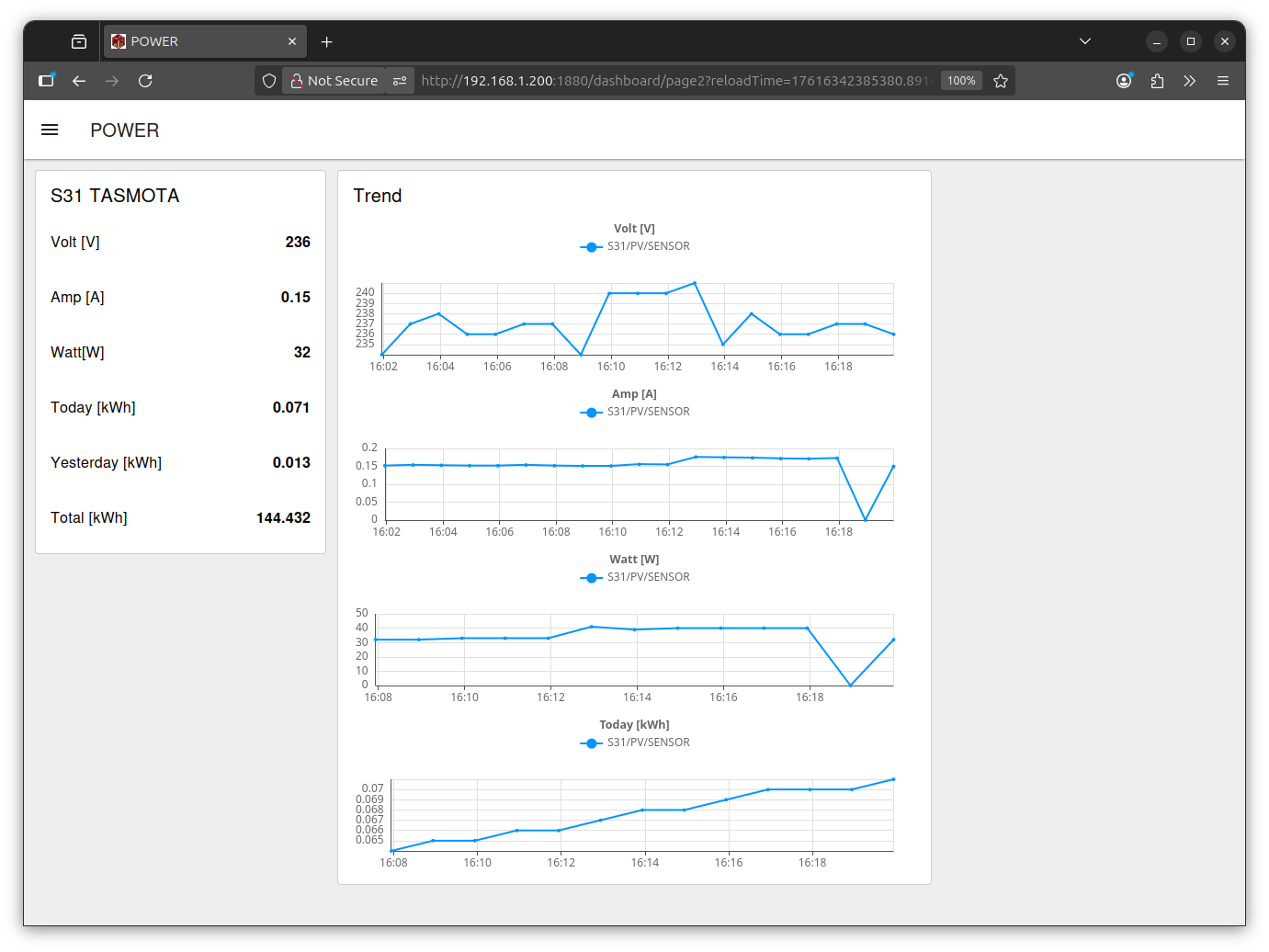Select the POWER browser tab
Screen dimensions: 1269x952
point(193,41)
